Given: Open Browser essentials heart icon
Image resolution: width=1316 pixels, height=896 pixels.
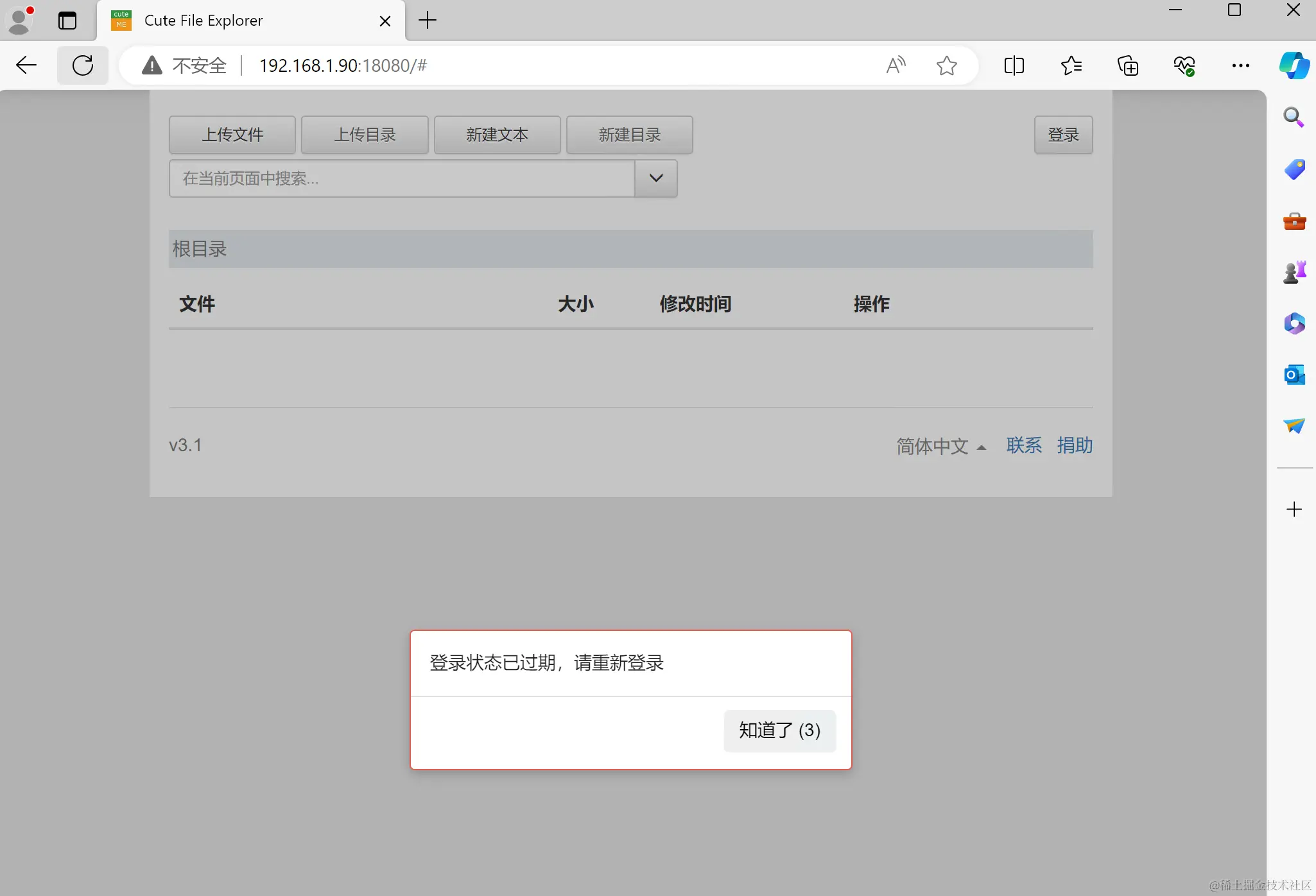Looking at the screenshot, I should [x=1184, y=65].
